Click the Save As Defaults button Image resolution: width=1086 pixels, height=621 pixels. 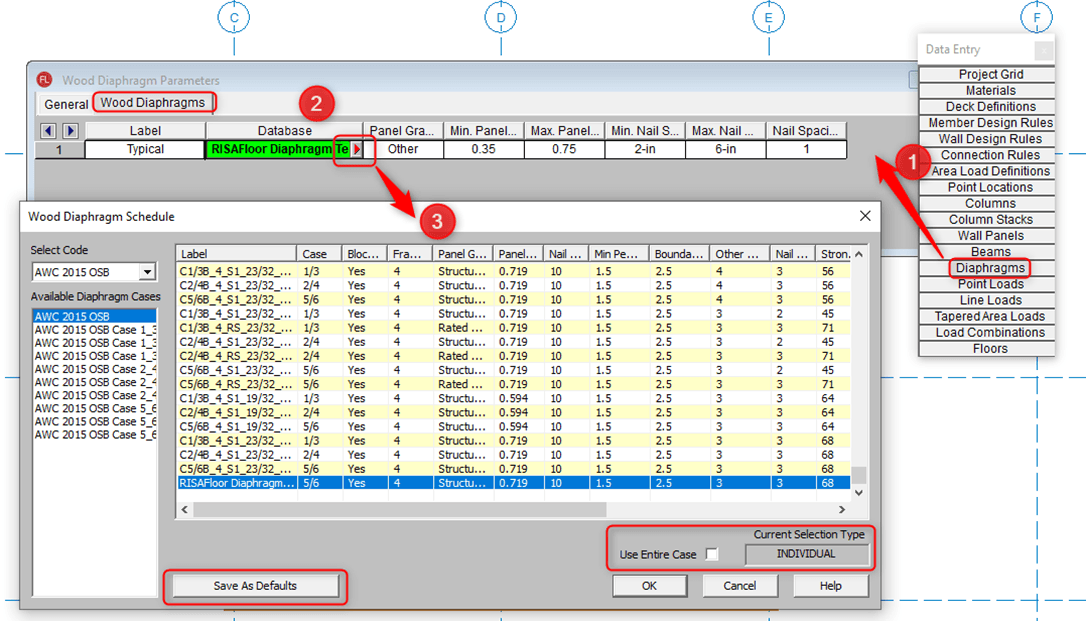[x=255, y=586]
